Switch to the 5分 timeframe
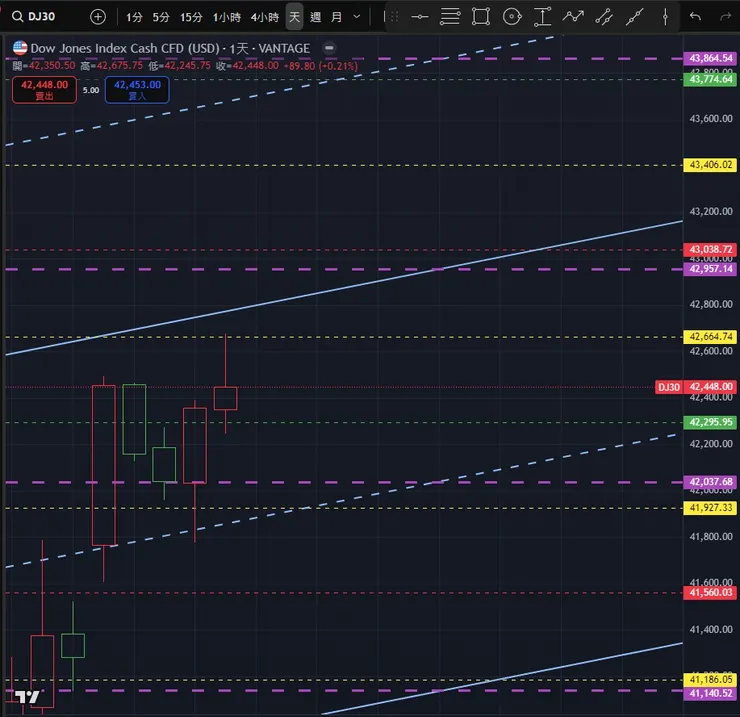 pyautogui.click(x=161, y=17)
